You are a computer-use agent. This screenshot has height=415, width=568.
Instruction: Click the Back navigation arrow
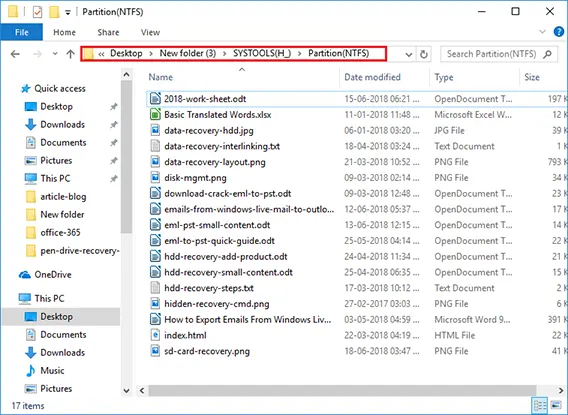pyautogui.click(x=15, y=54)
